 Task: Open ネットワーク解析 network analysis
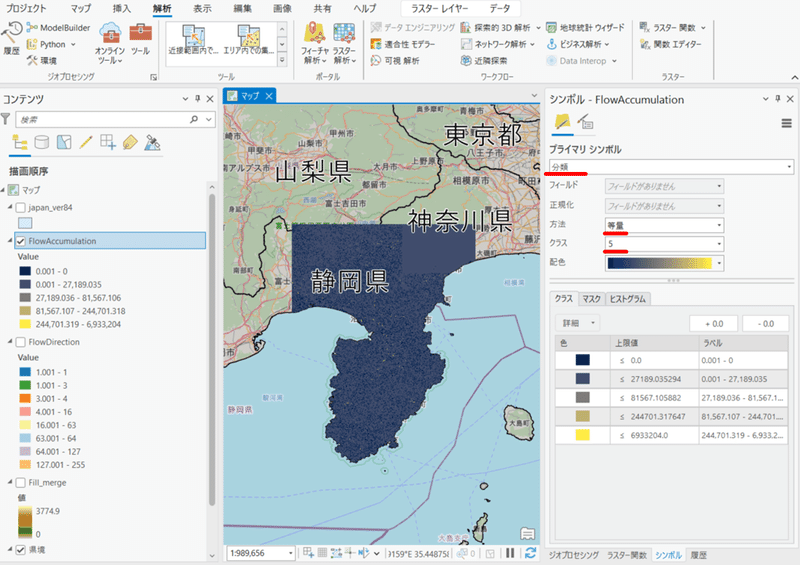click(x=497, y=44)
